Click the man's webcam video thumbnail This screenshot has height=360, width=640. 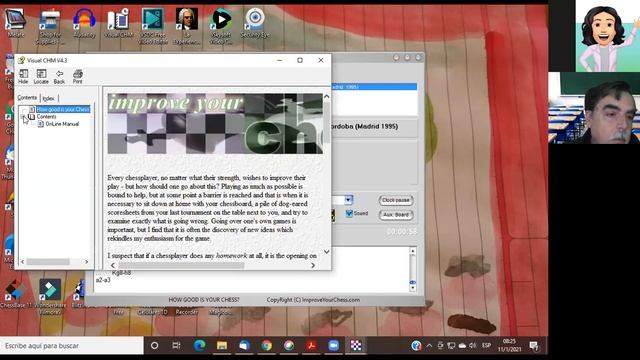[594, 108]
